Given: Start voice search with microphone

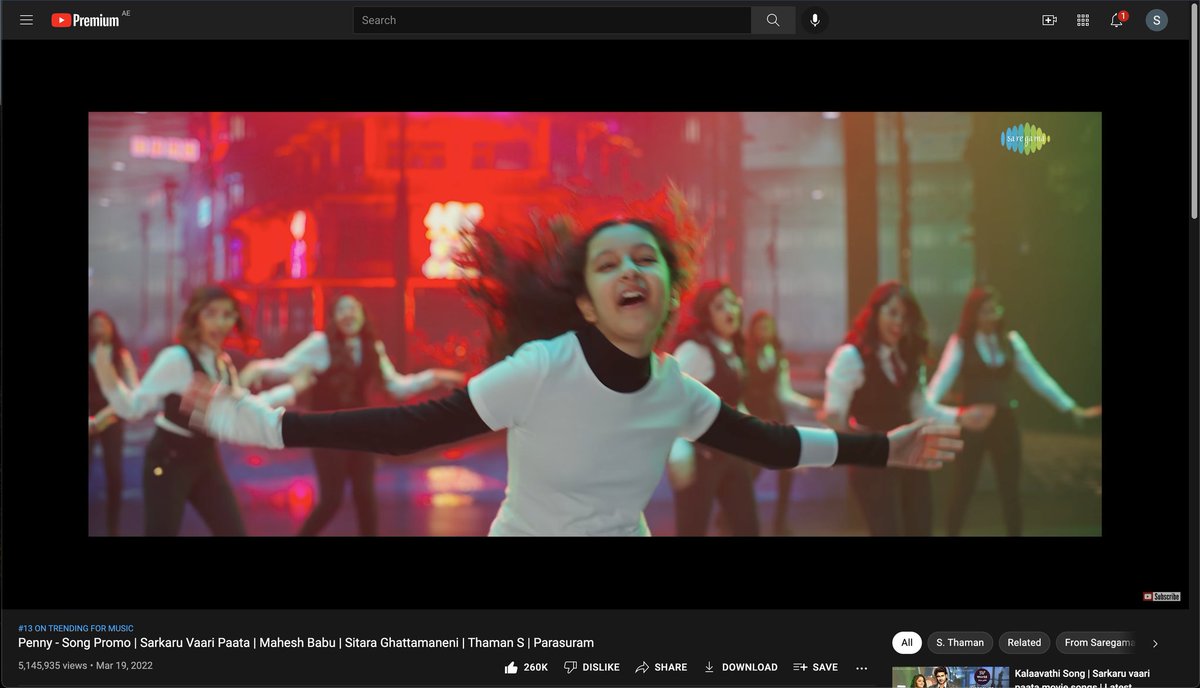Looking at the screenshot, I should click(x=815, y=20).
